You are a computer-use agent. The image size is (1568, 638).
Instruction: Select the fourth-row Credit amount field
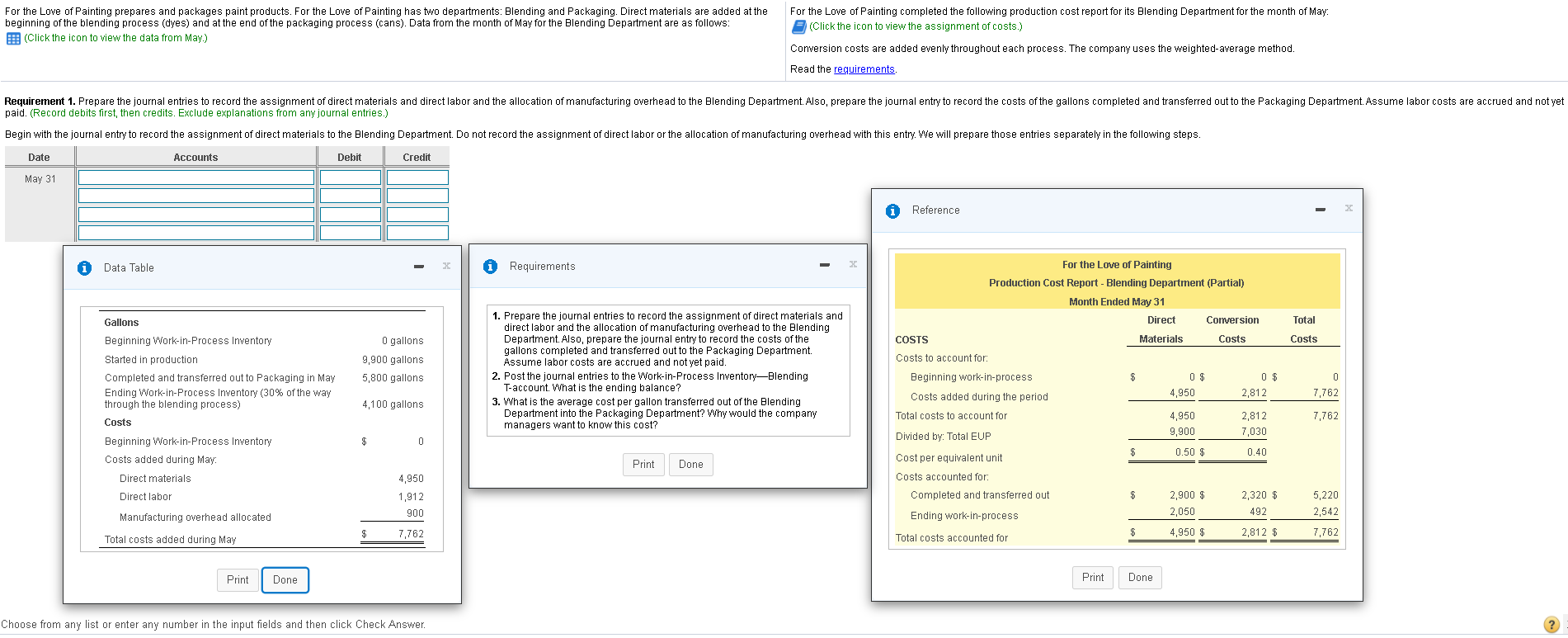point(417,233)
